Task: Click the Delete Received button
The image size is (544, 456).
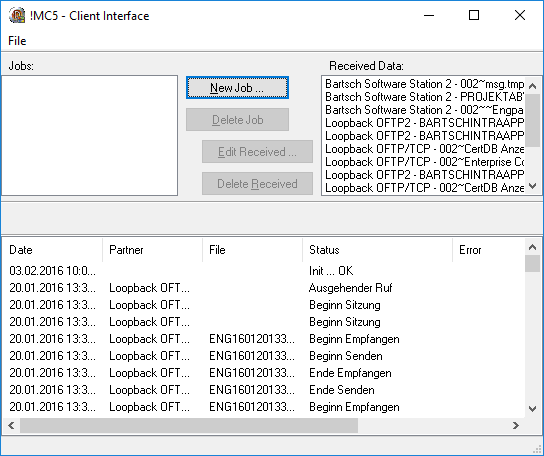Action: tap(257, 184)
